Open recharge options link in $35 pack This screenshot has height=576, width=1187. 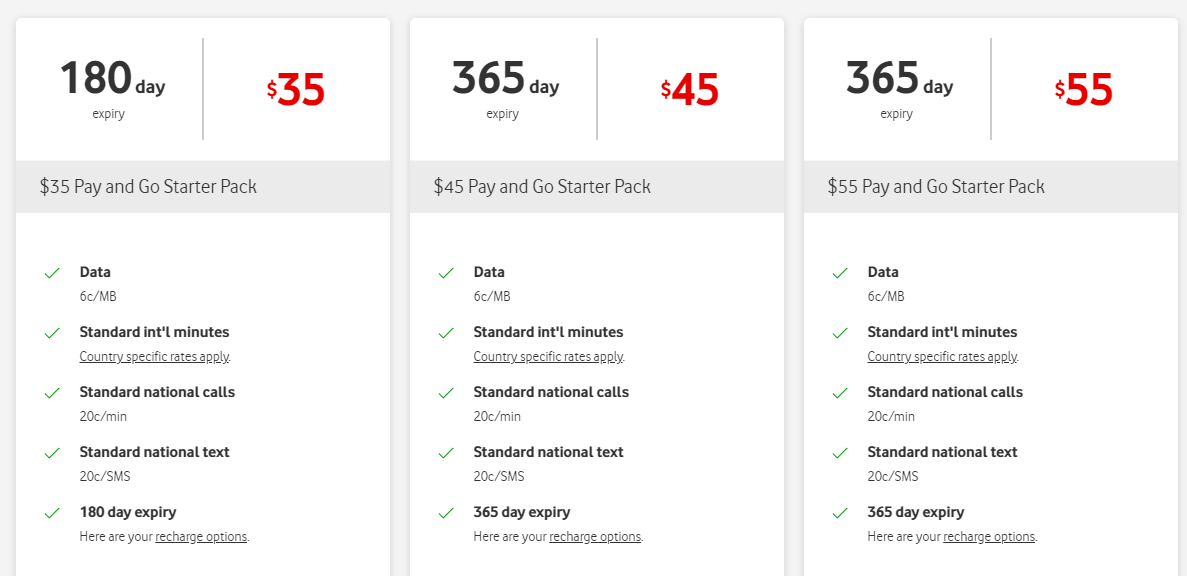click(199, 536)
